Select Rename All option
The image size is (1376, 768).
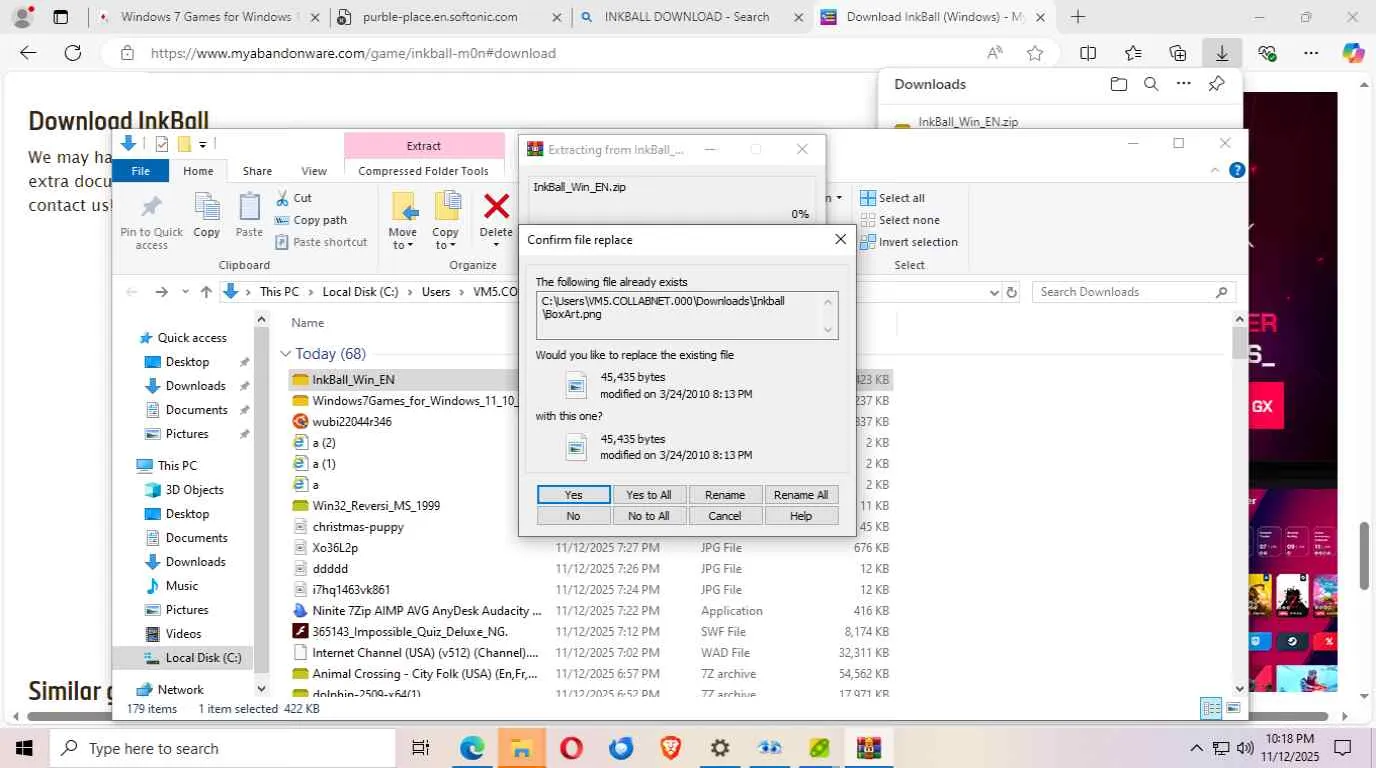pyautogui.click(x=801, y=495)
